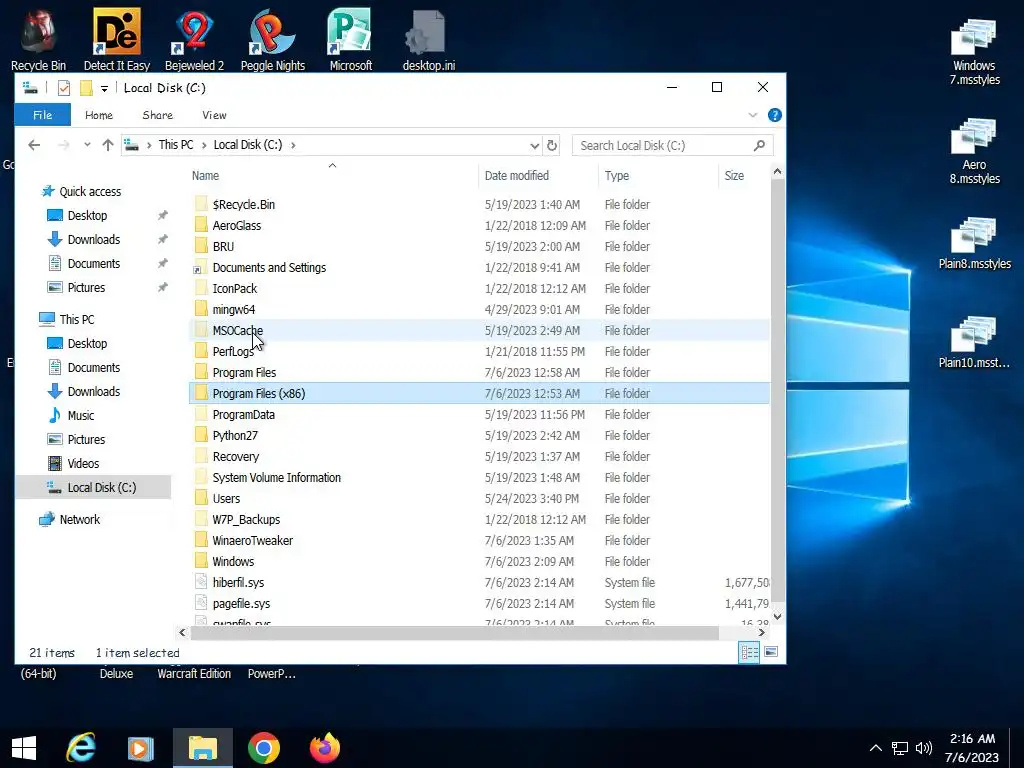
Task: Refresh the Local Disk (C:) view
Action: click(552, 145)
